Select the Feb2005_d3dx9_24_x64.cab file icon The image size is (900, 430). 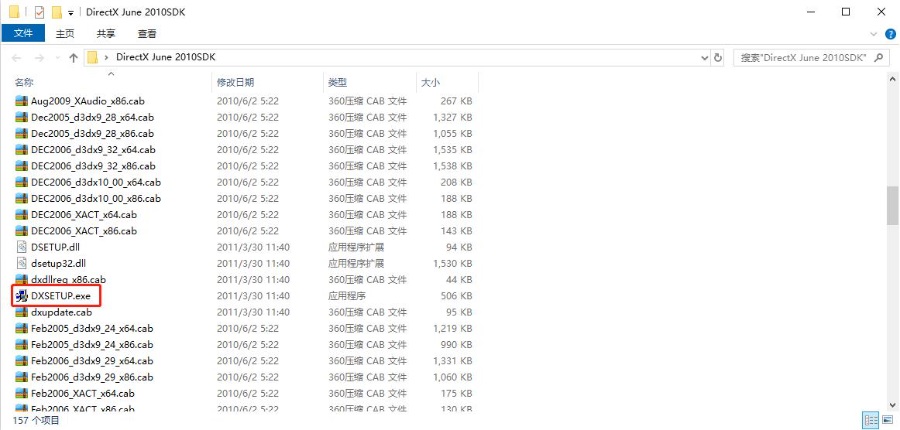pyautogui.click(x=21, y=328)
